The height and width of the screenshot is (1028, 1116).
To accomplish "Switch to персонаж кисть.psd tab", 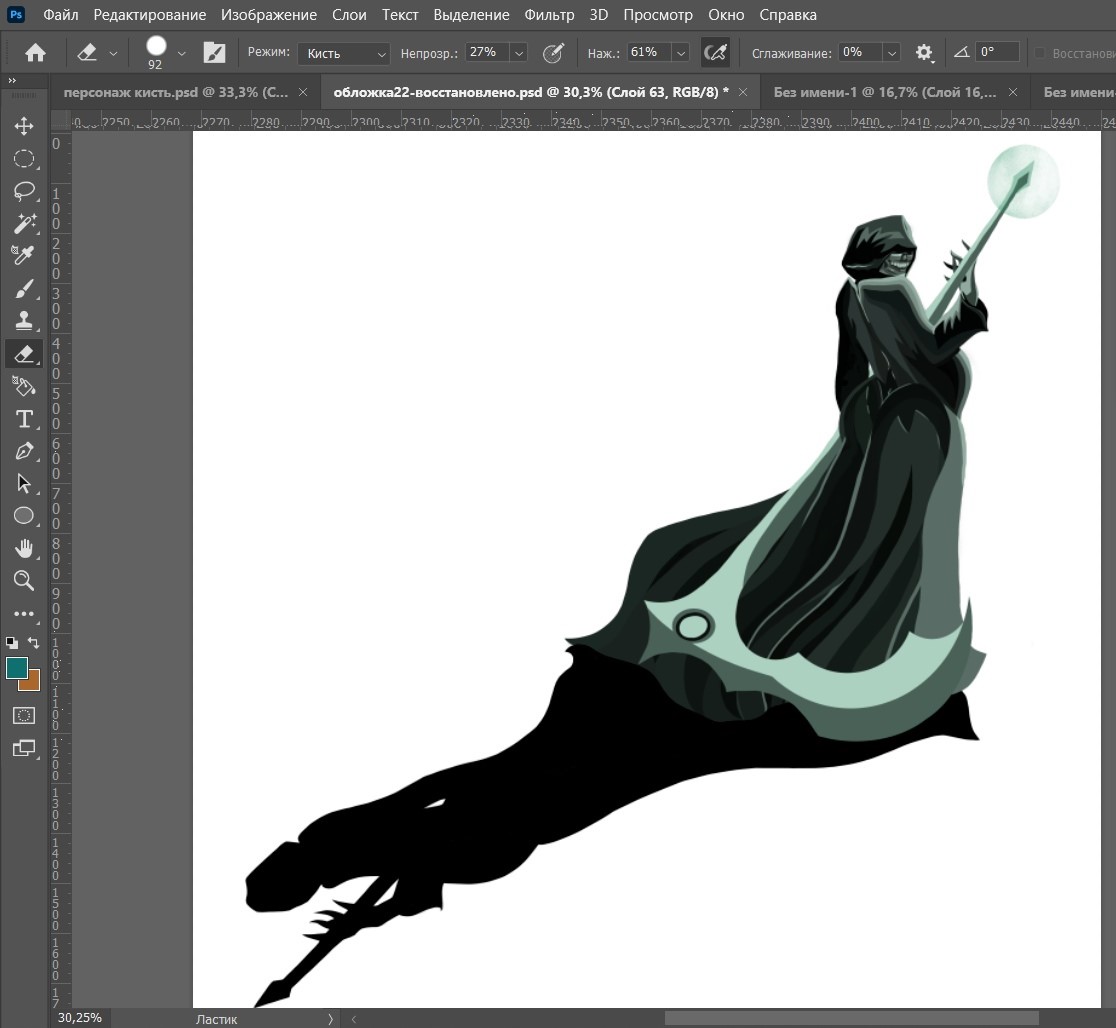I will tap(176, 92).
